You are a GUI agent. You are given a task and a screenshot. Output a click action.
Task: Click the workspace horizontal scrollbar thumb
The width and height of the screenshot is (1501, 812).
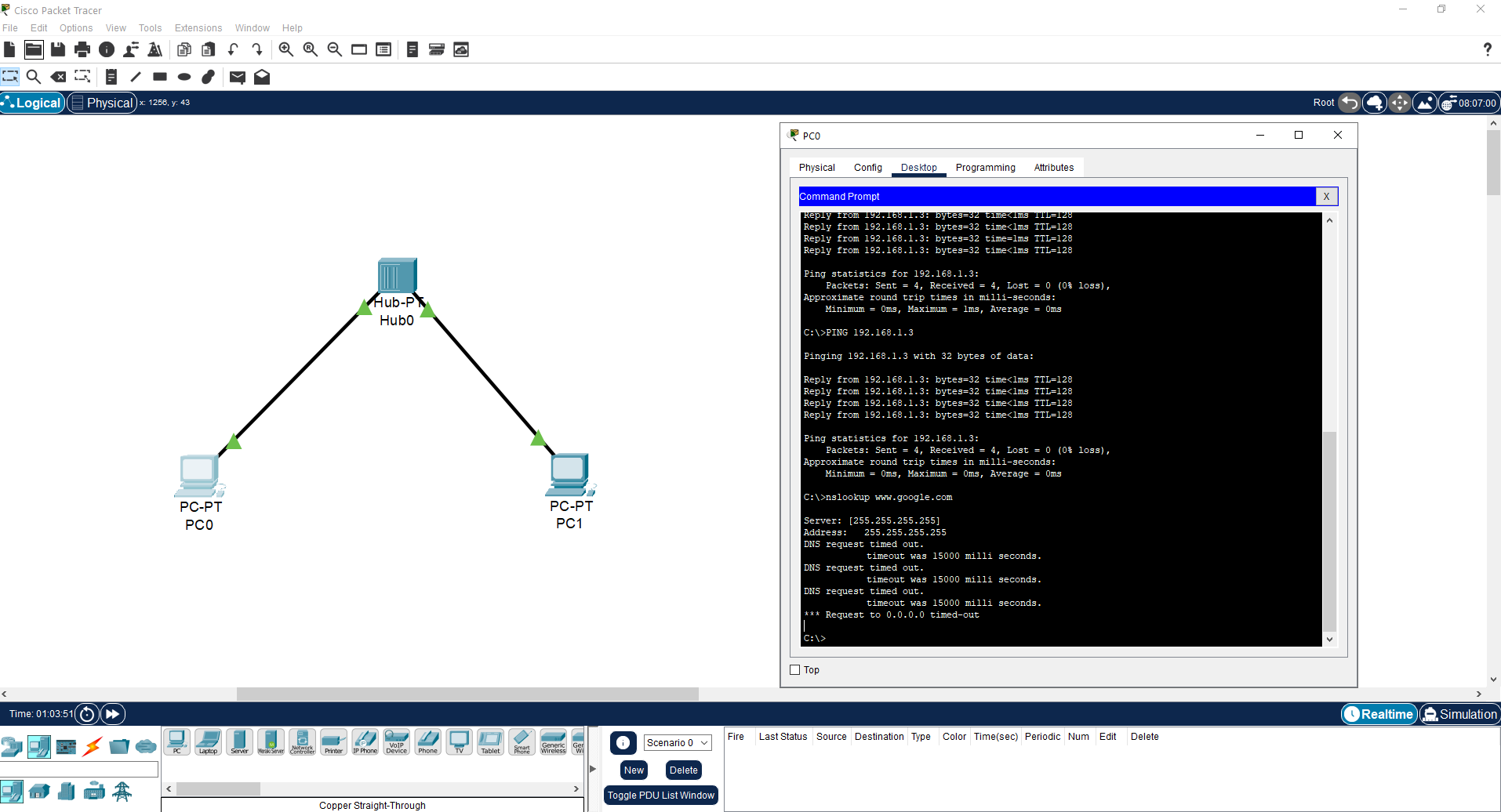(x=467, y=694)
